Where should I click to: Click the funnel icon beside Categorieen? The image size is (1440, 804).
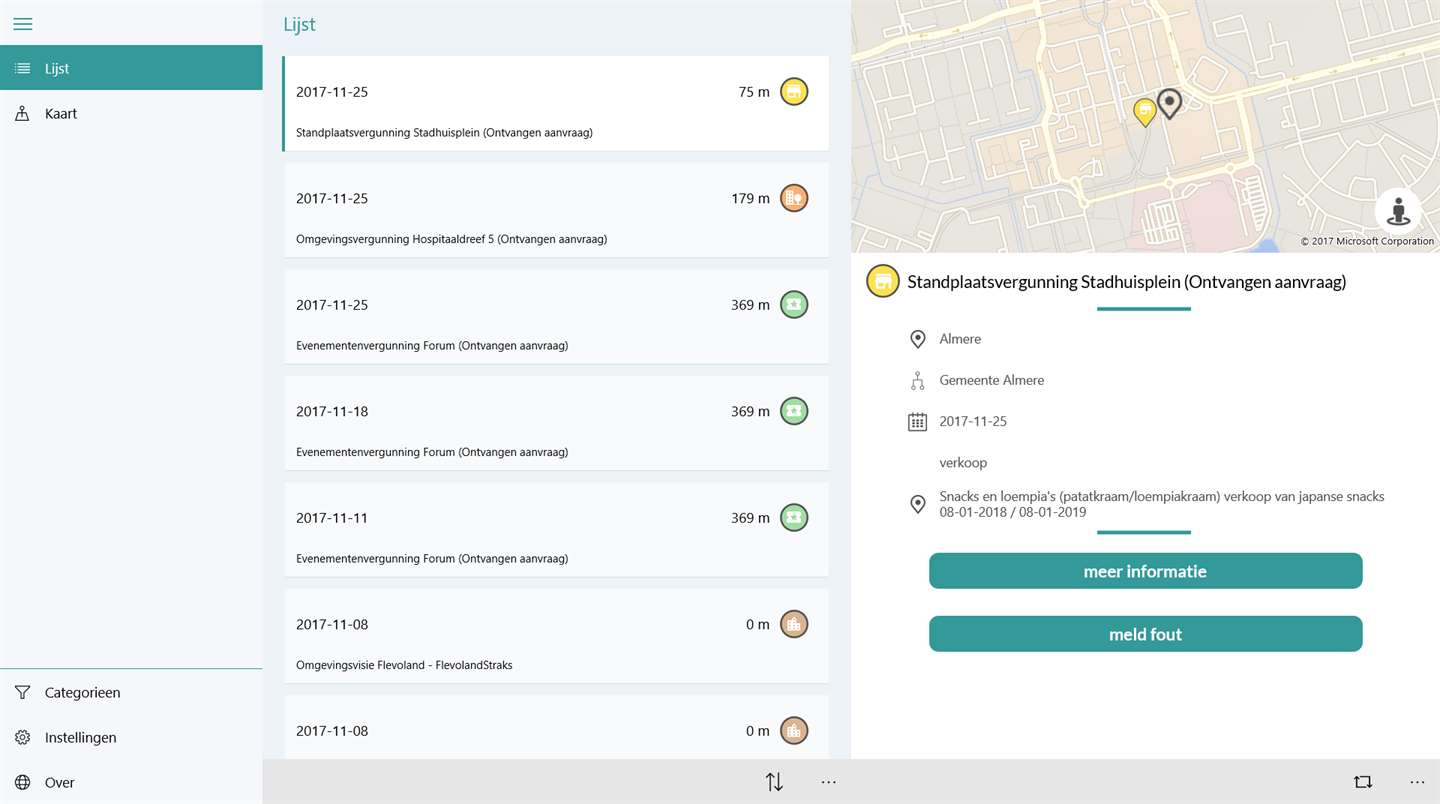tap(22, 692)
